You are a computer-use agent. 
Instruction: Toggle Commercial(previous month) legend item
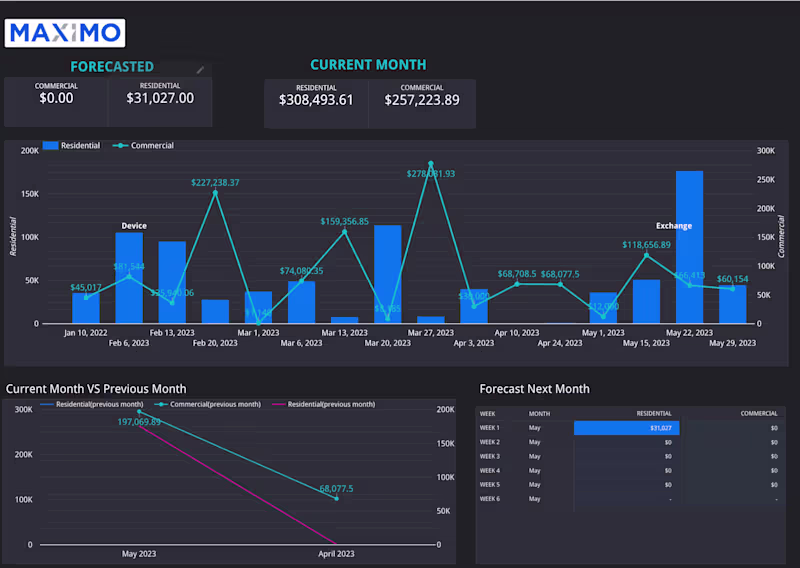208,404
